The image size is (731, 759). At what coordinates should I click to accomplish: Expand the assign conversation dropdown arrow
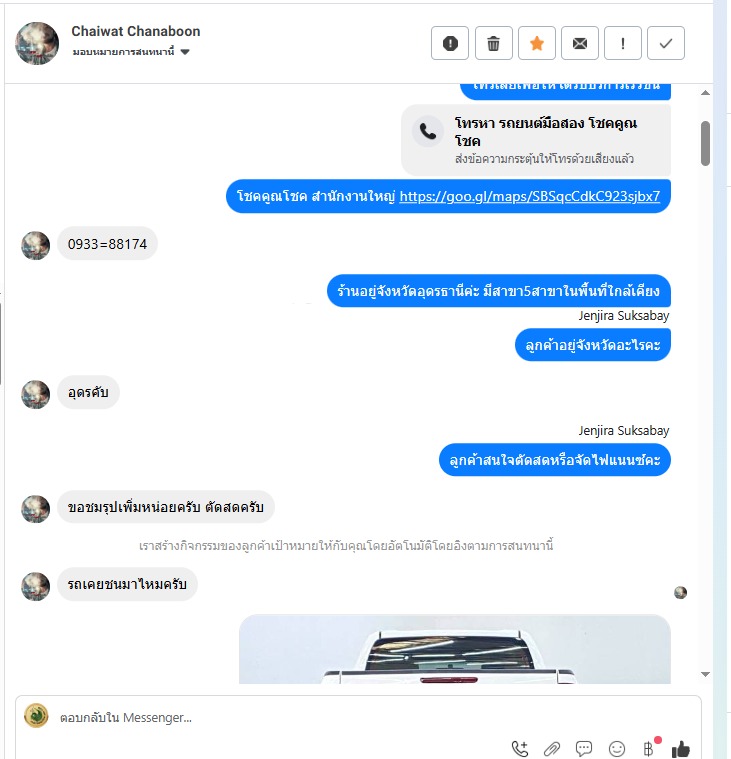click(185, 52)
